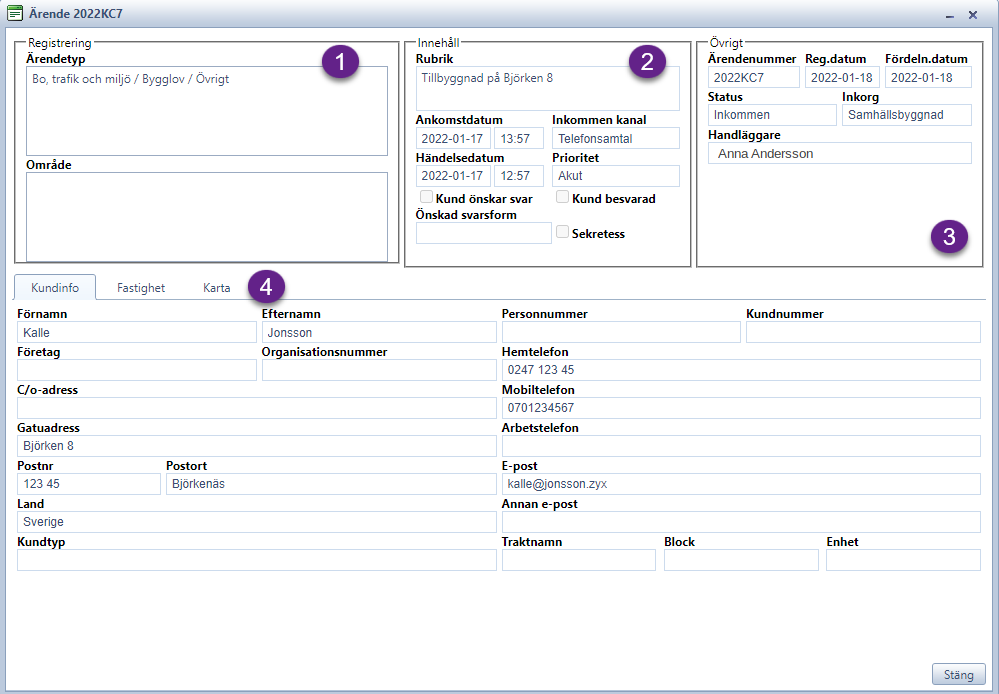
Task: Click the C/o-adress field
Action: [x=257, y=408]
